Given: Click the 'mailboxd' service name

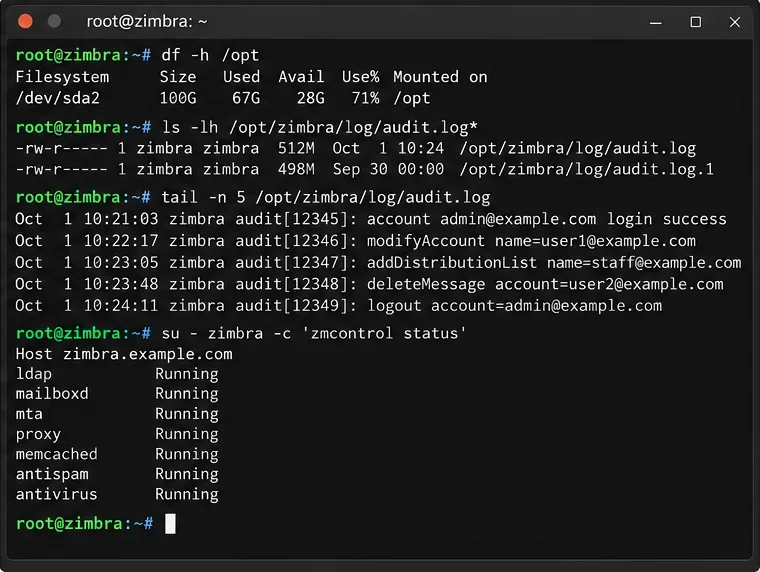Looking at the screenshot, I should coord(52,394).
